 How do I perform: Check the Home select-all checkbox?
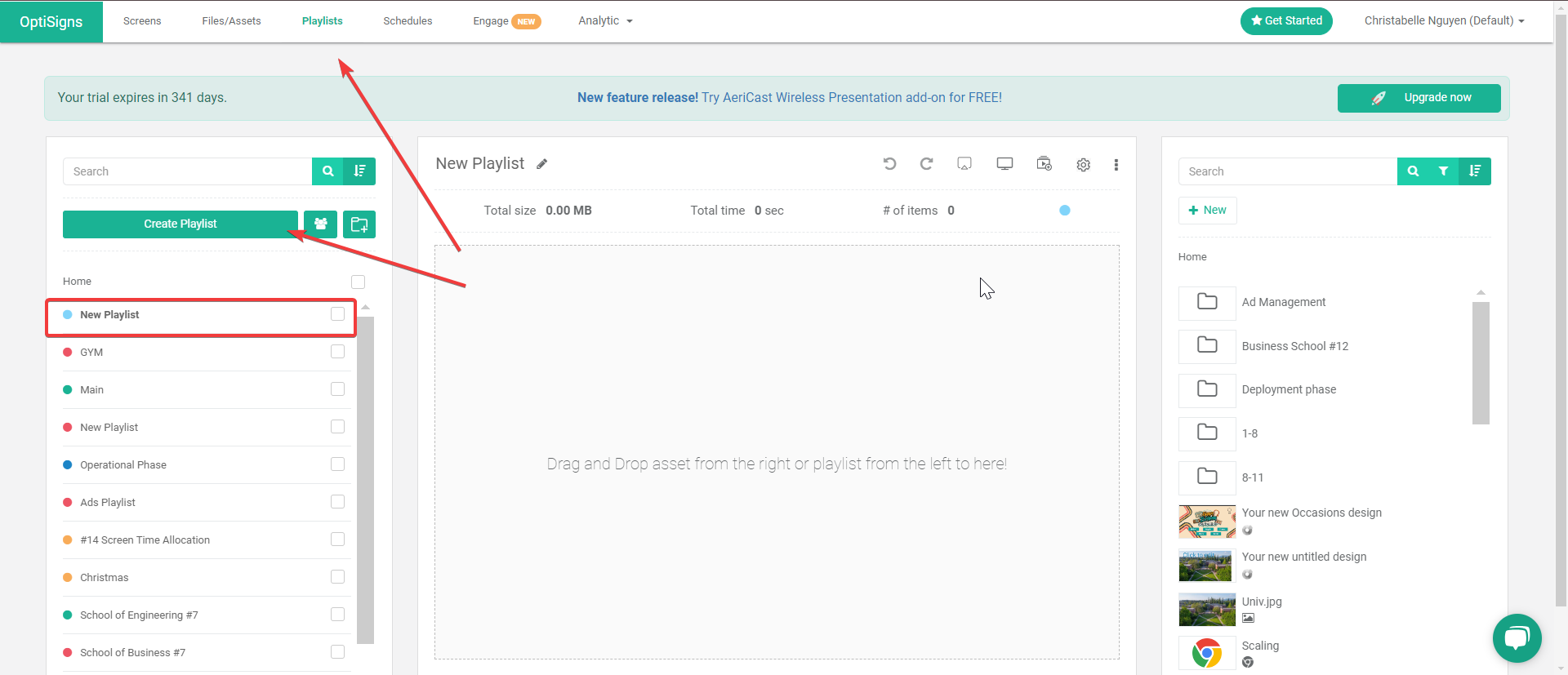coord(358,282)
